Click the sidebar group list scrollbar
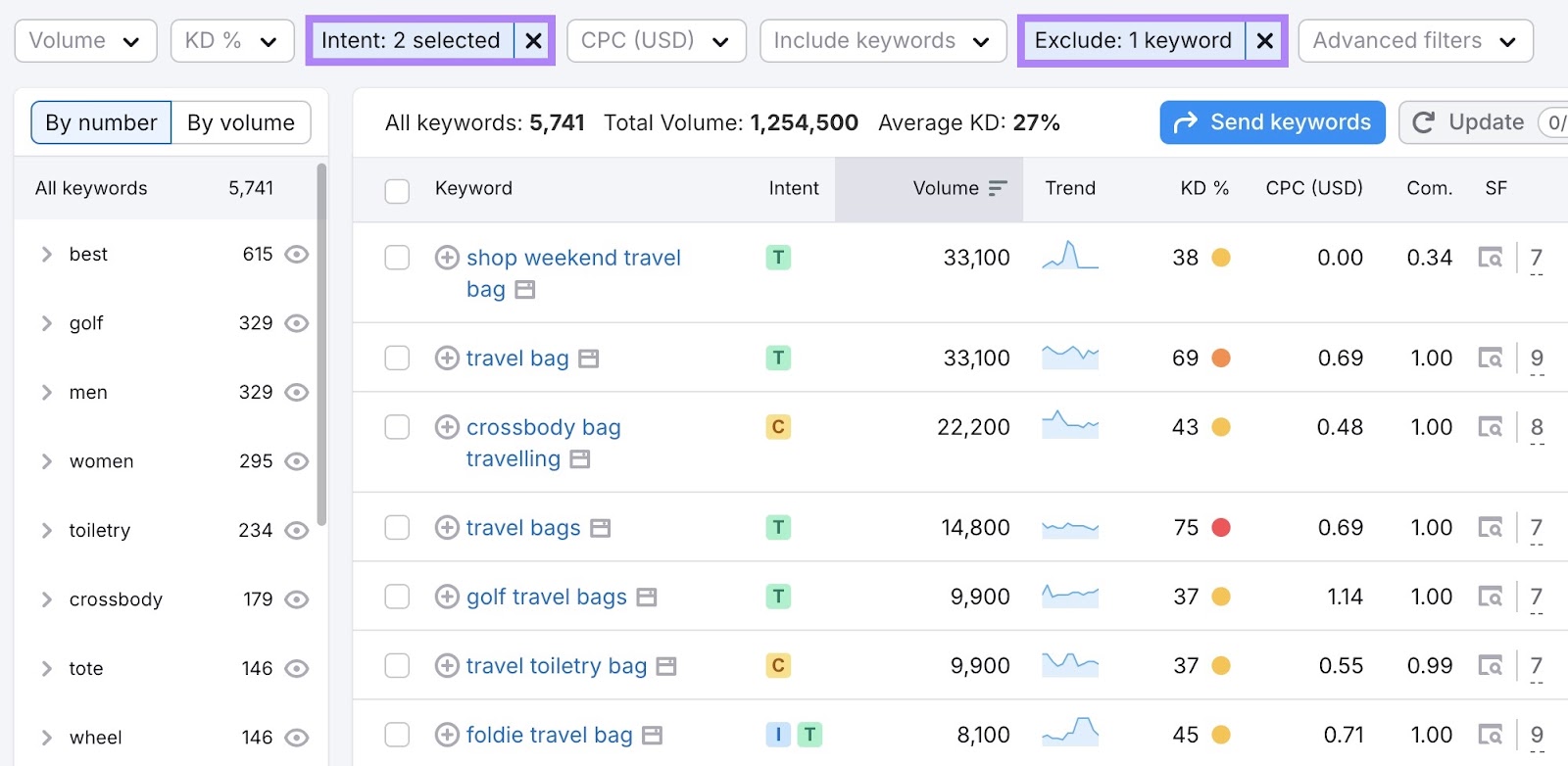The image size is (1568, 766). [321, 343]
